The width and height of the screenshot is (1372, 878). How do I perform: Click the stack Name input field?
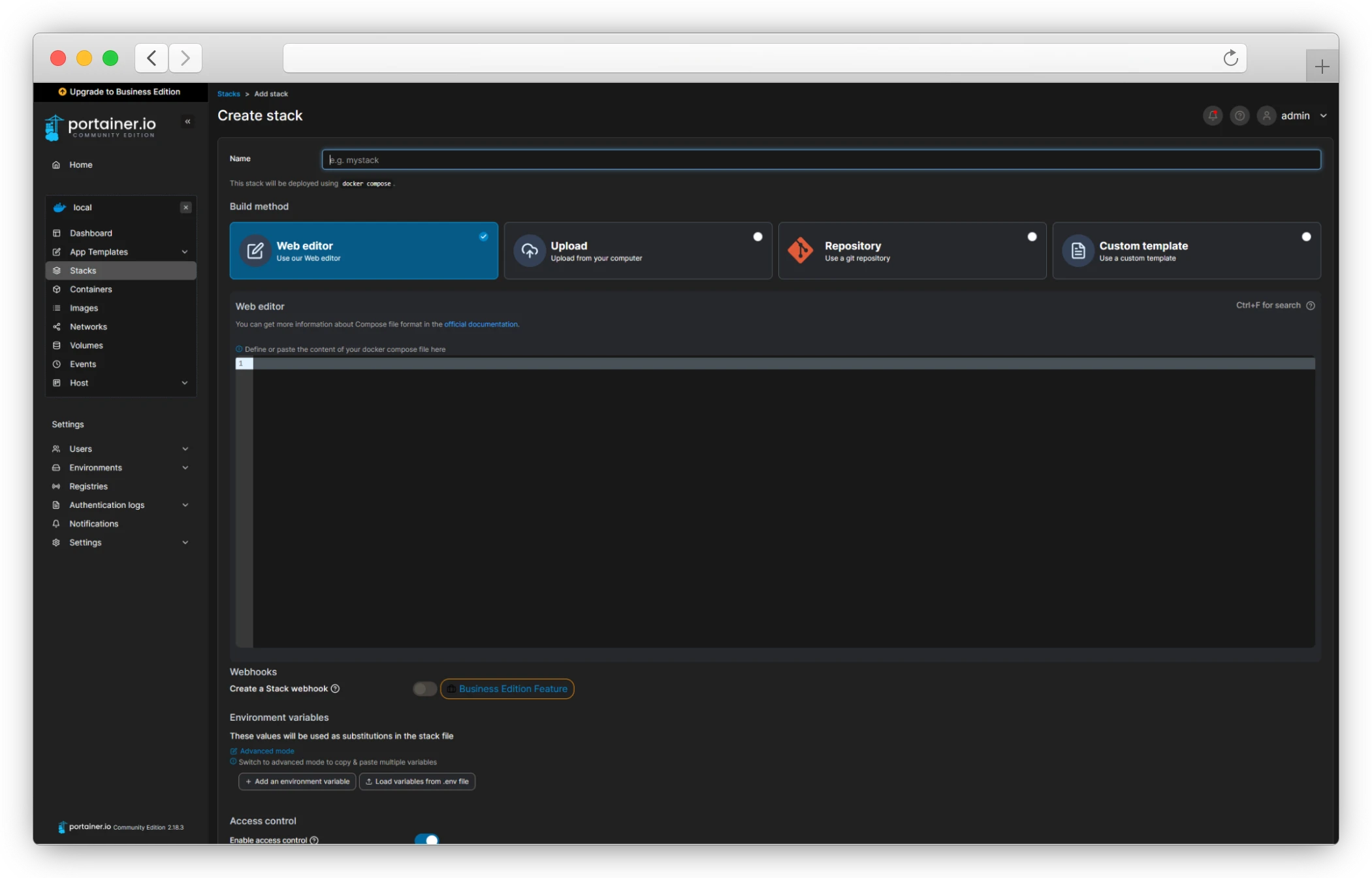point(821,160)
